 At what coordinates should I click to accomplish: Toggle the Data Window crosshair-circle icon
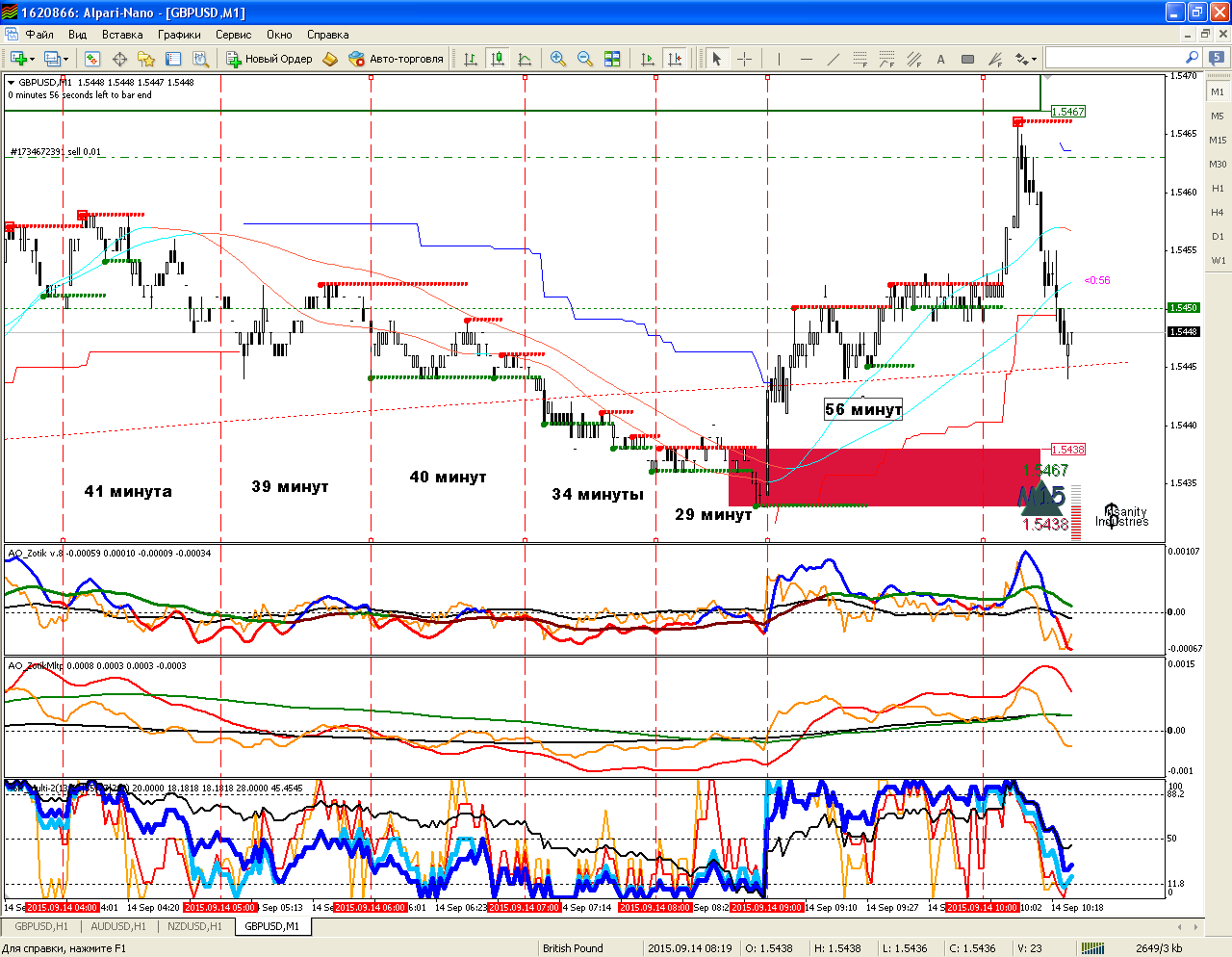tap(119, 59)
